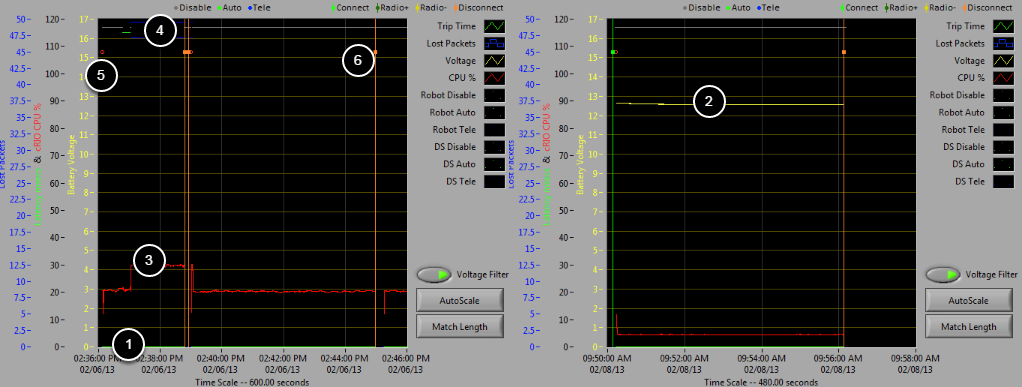This screenshot has height=387, width=1022.
Task: Click Robot Auto plot icon in 480-second chart legend
Action: [1004, 112]
